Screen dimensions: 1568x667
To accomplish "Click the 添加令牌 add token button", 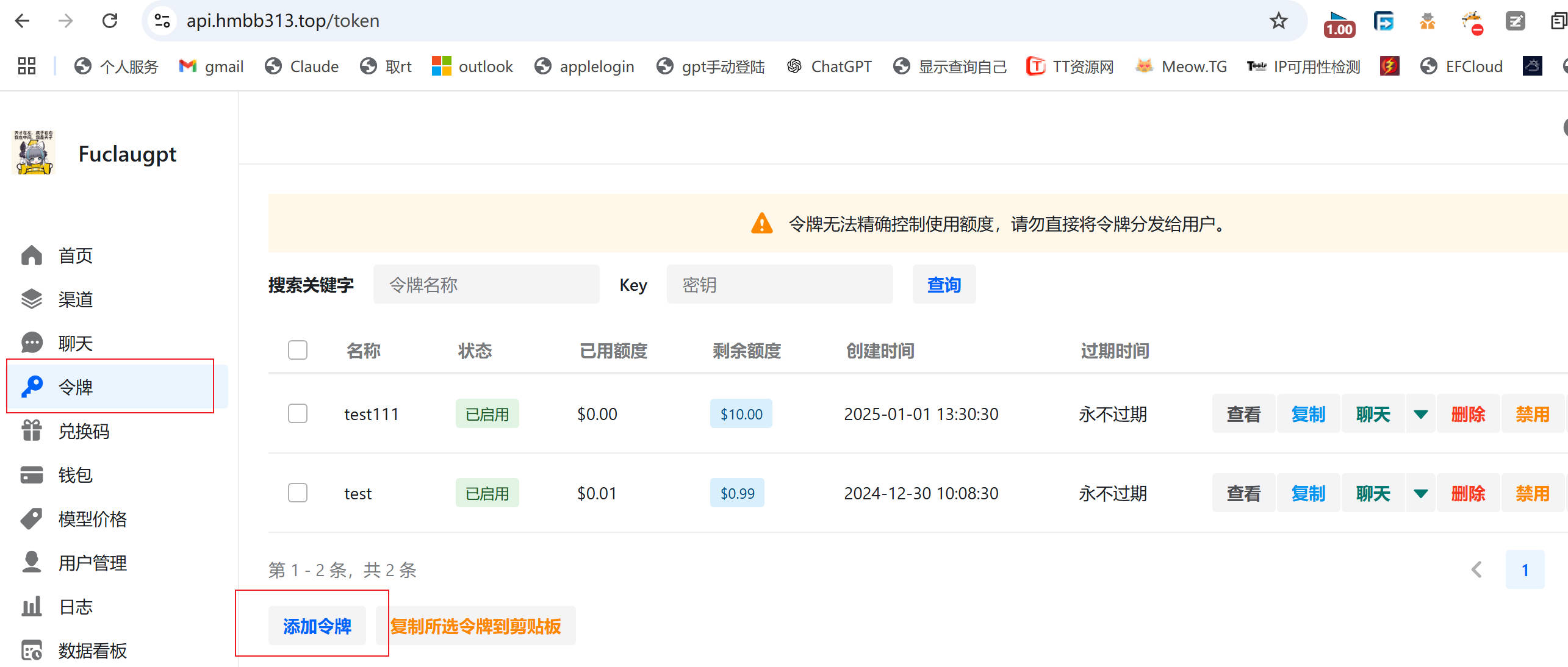I will pyautogui.click(x=317, y=626).
